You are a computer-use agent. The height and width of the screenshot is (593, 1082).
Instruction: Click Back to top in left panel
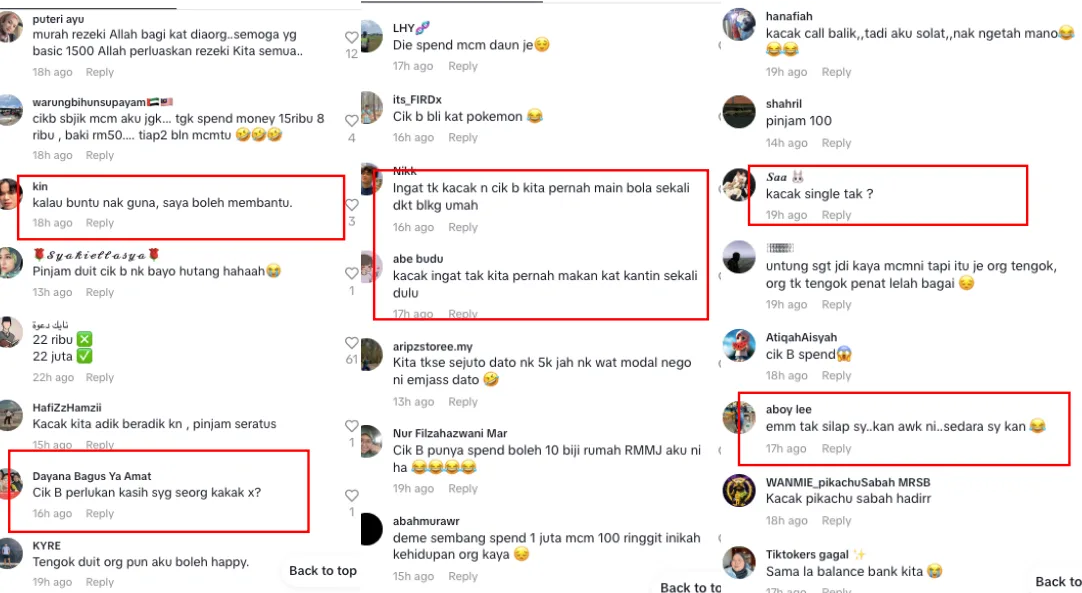pos(323,571)
